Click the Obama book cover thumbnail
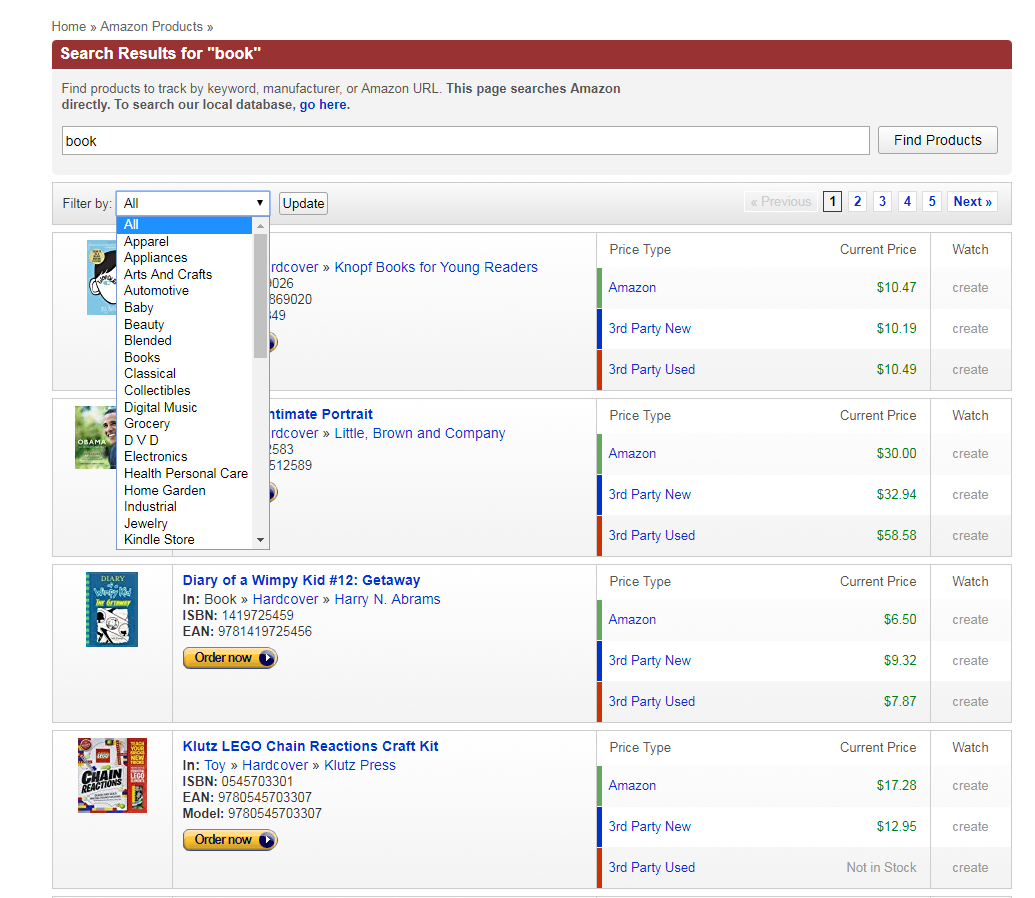Screen dimensions: 1035x898 (x=96, y=437)
